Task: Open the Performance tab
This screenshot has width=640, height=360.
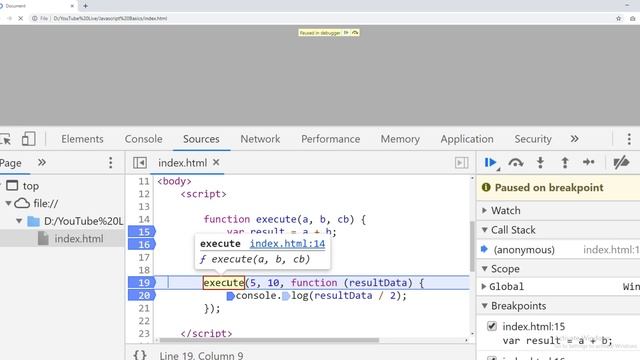Action: tap(331, 139)
